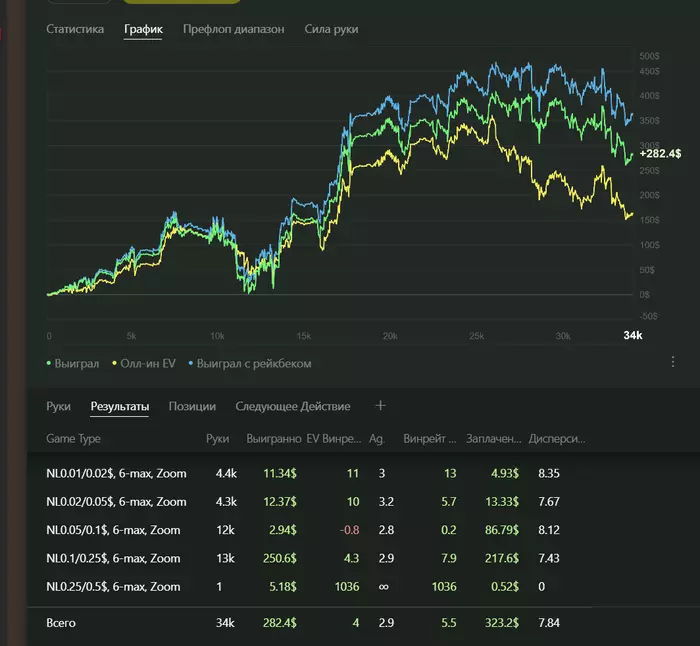Toggle the yellow Олл-ин EV legend series

(x=145, y=364)
